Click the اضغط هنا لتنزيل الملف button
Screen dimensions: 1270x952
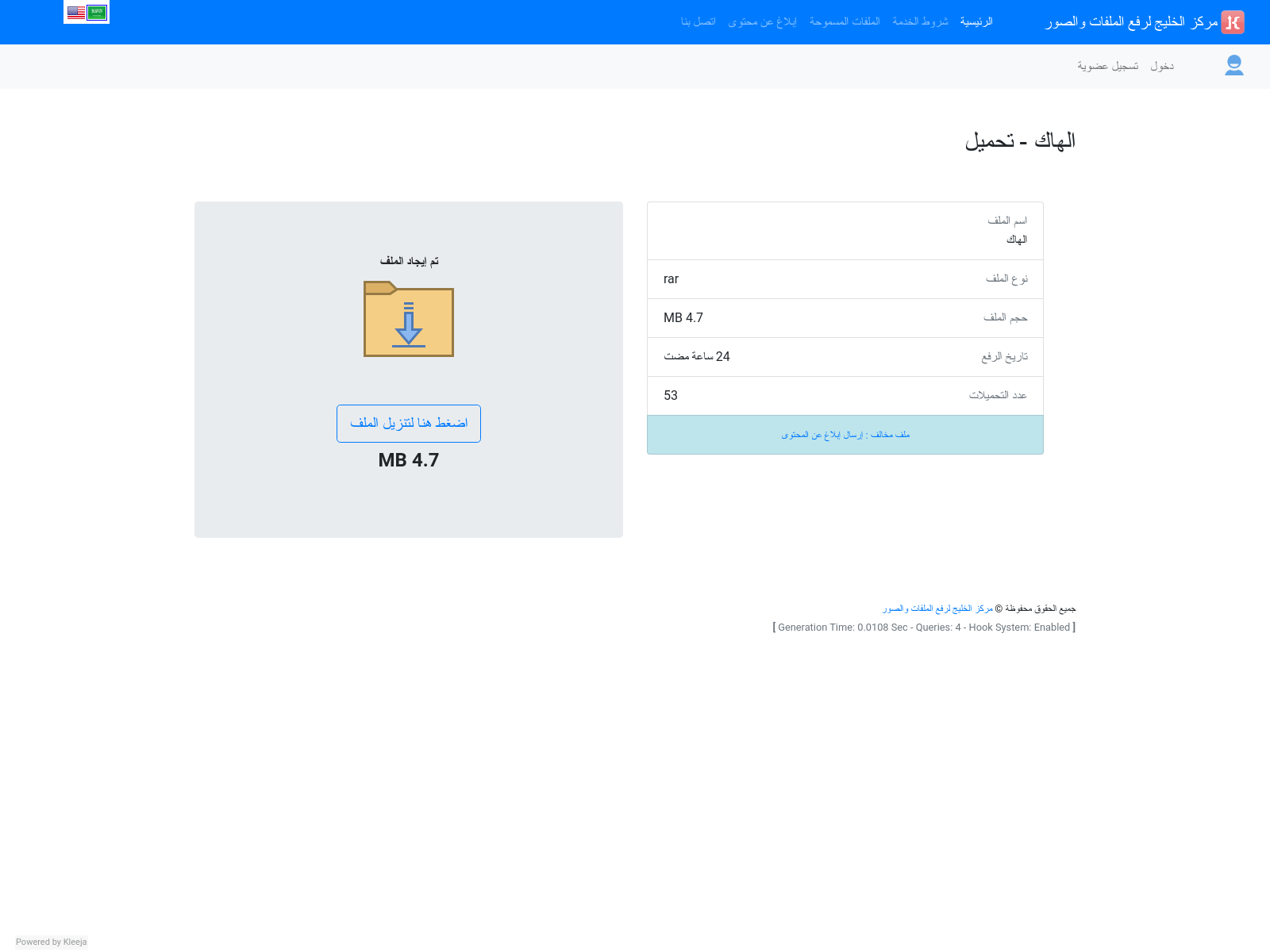[409, 424]
